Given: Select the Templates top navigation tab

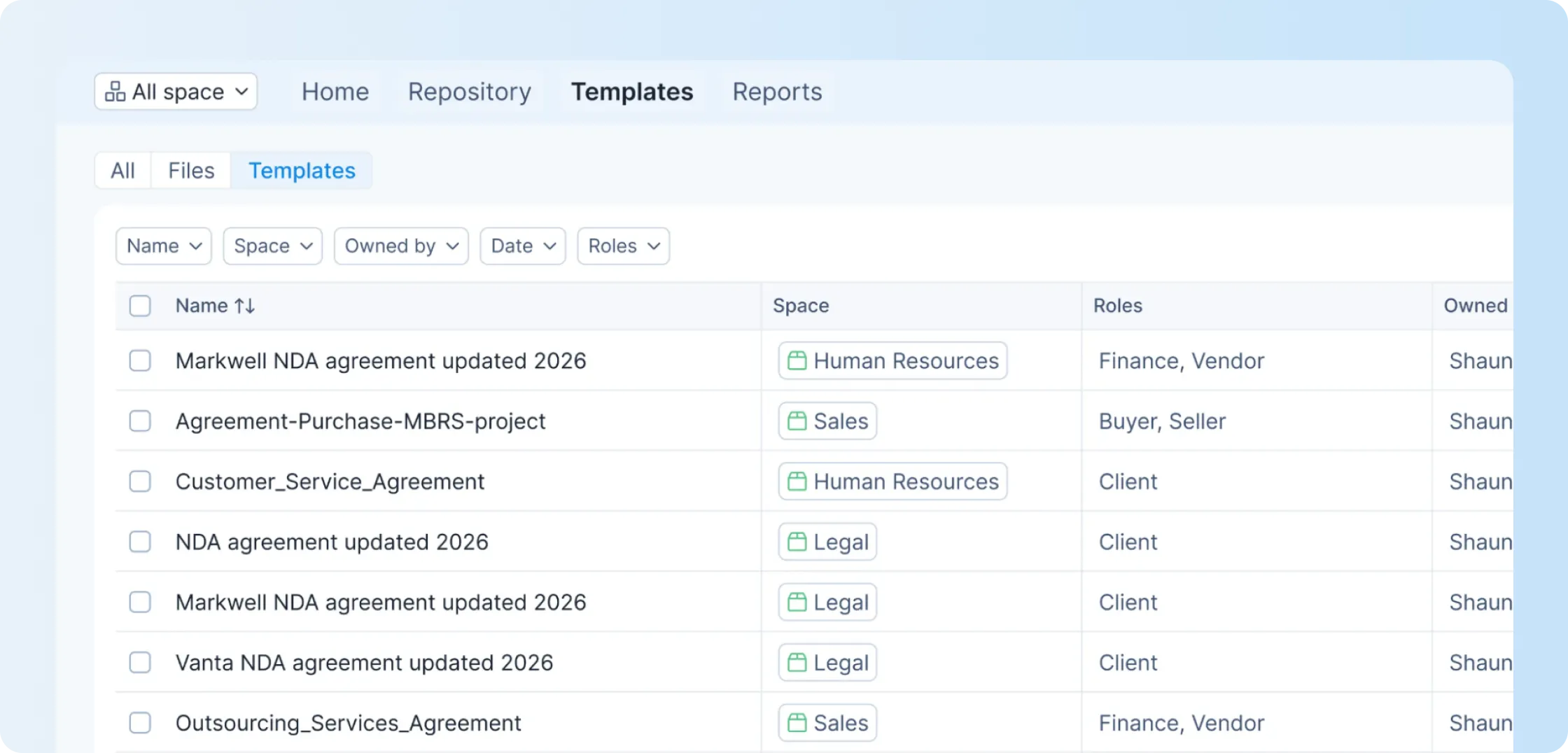Looking at the screenshot, I should [632, 92].
